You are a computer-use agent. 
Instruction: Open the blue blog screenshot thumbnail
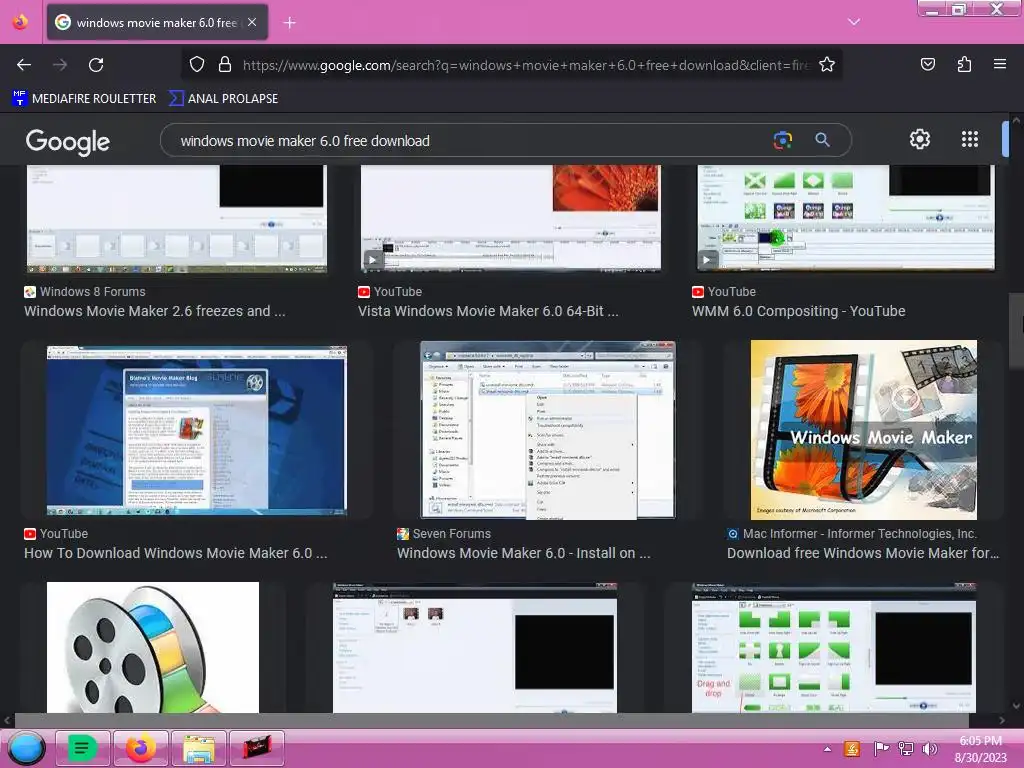pos(197,430)
